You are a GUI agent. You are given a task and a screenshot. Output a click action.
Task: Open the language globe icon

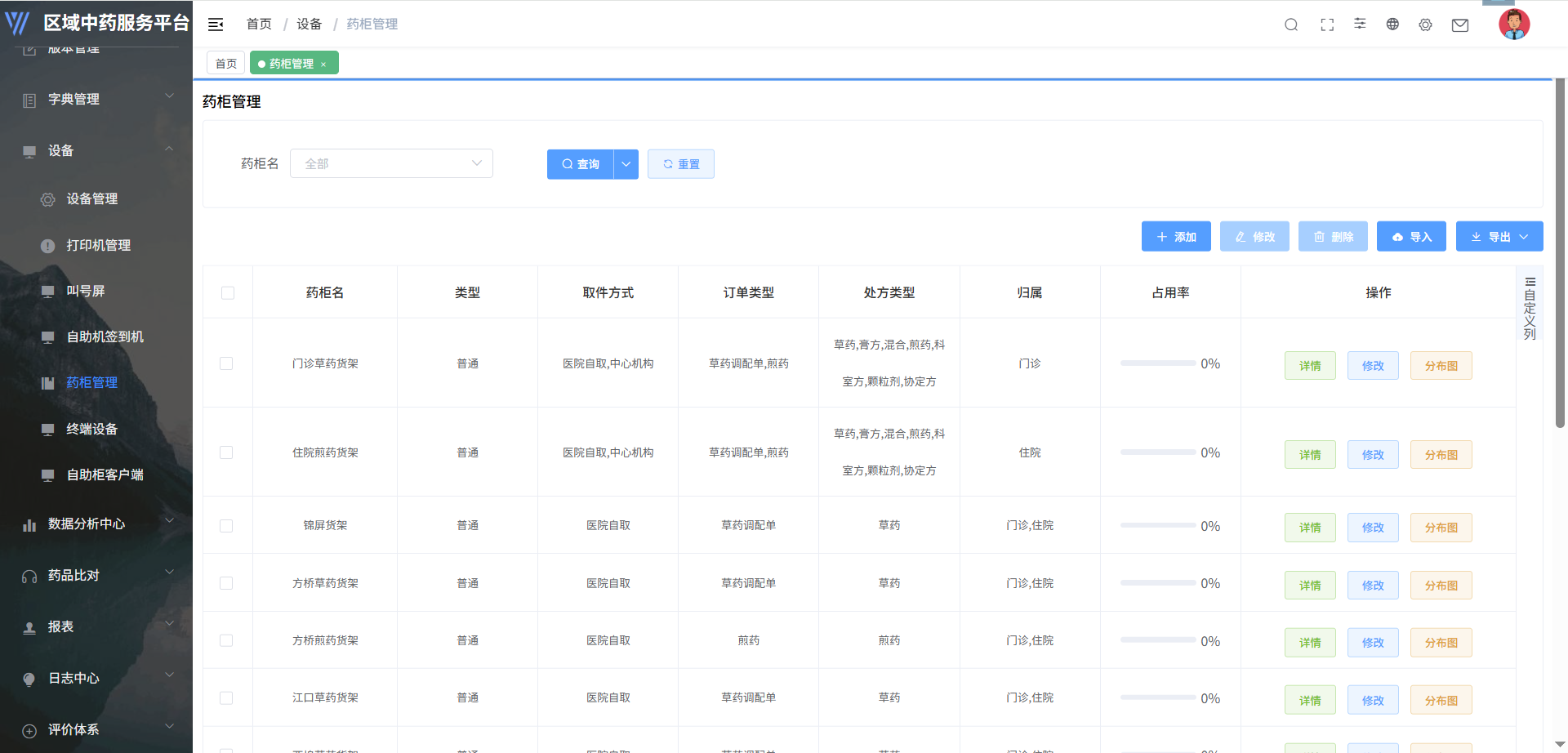click(x=1392, y=25)
